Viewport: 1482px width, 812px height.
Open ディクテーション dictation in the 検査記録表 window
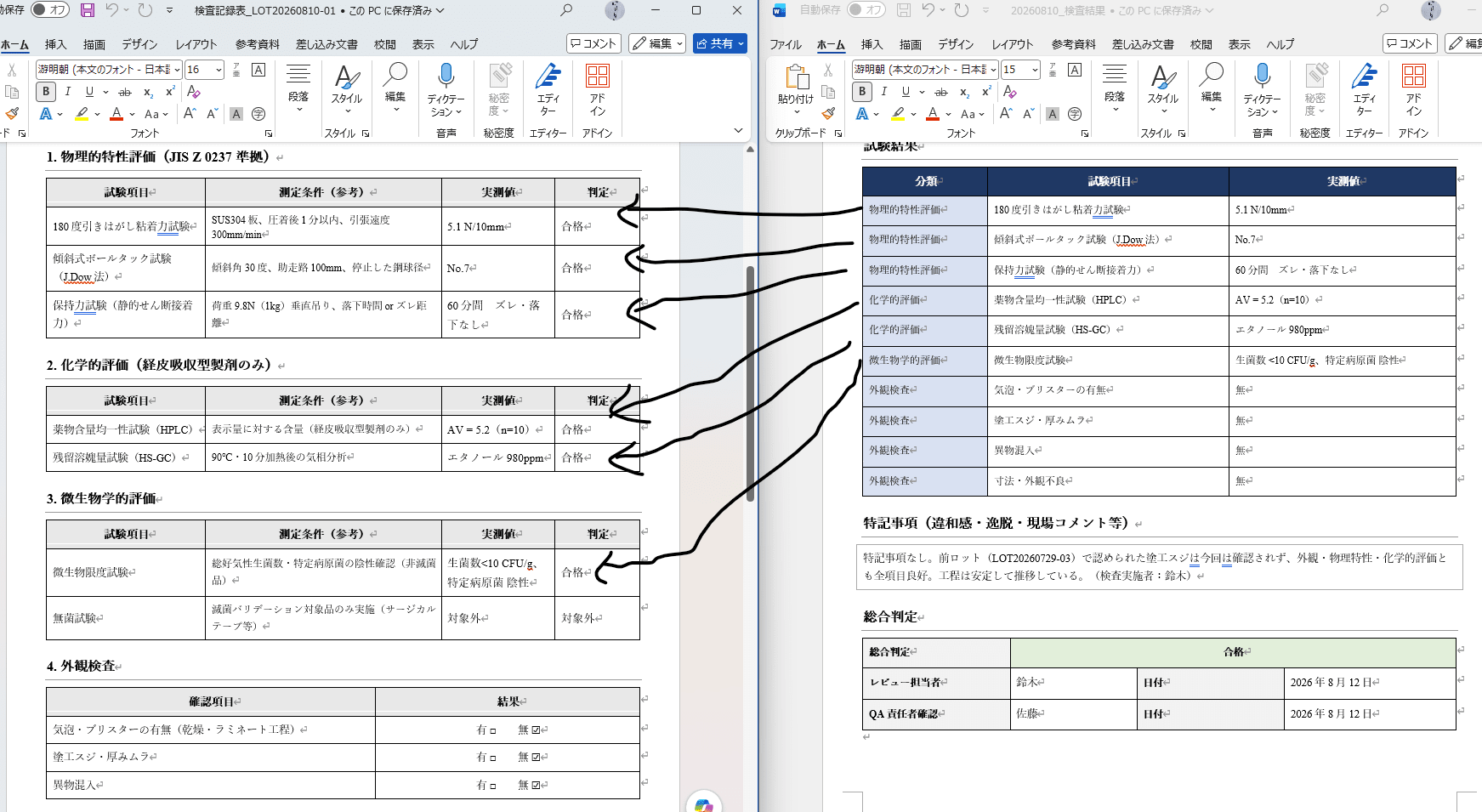click(x=446, y=90)
